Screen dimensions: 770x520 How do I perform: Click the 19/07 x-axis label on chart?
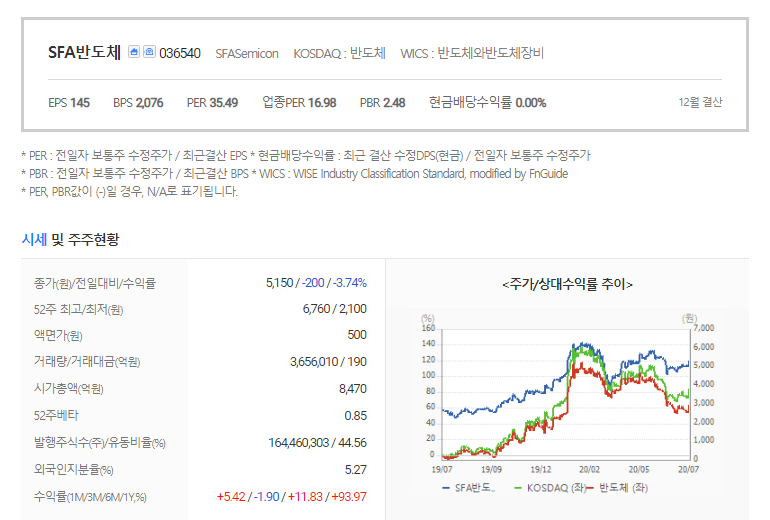click(442, 469)
